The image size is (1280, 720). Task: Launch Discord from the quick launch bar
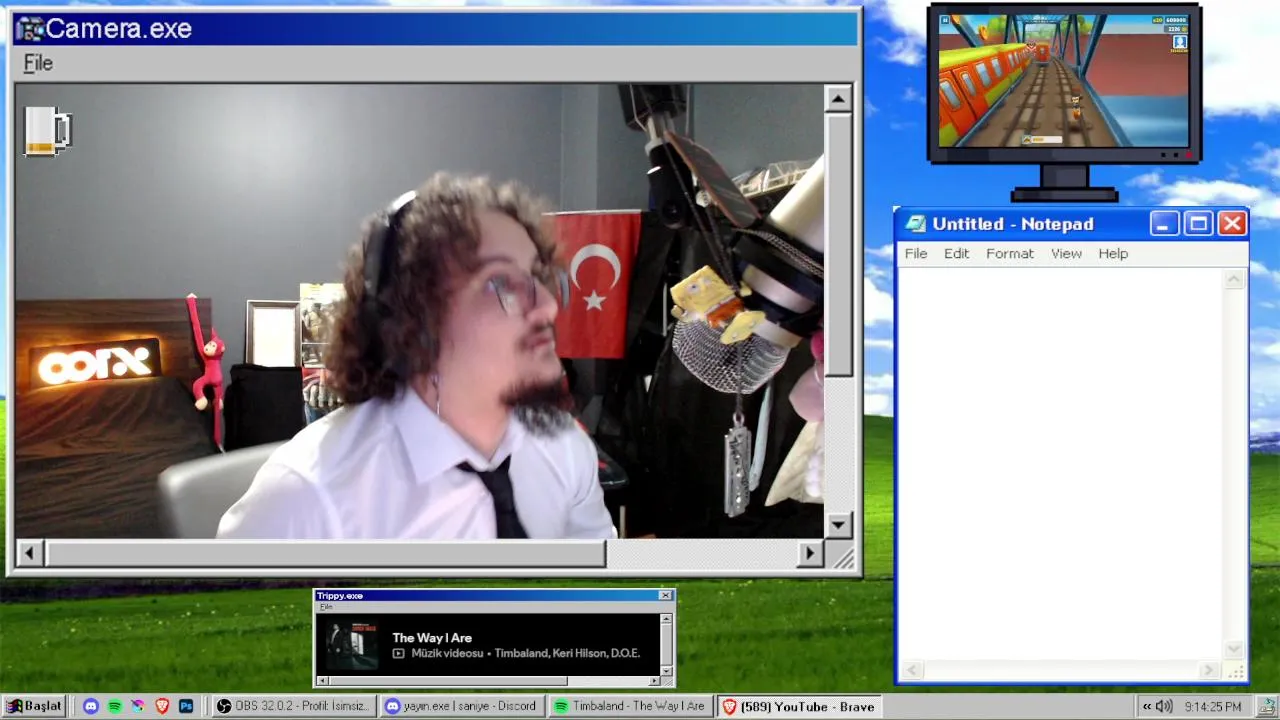(x=91, y=706)
